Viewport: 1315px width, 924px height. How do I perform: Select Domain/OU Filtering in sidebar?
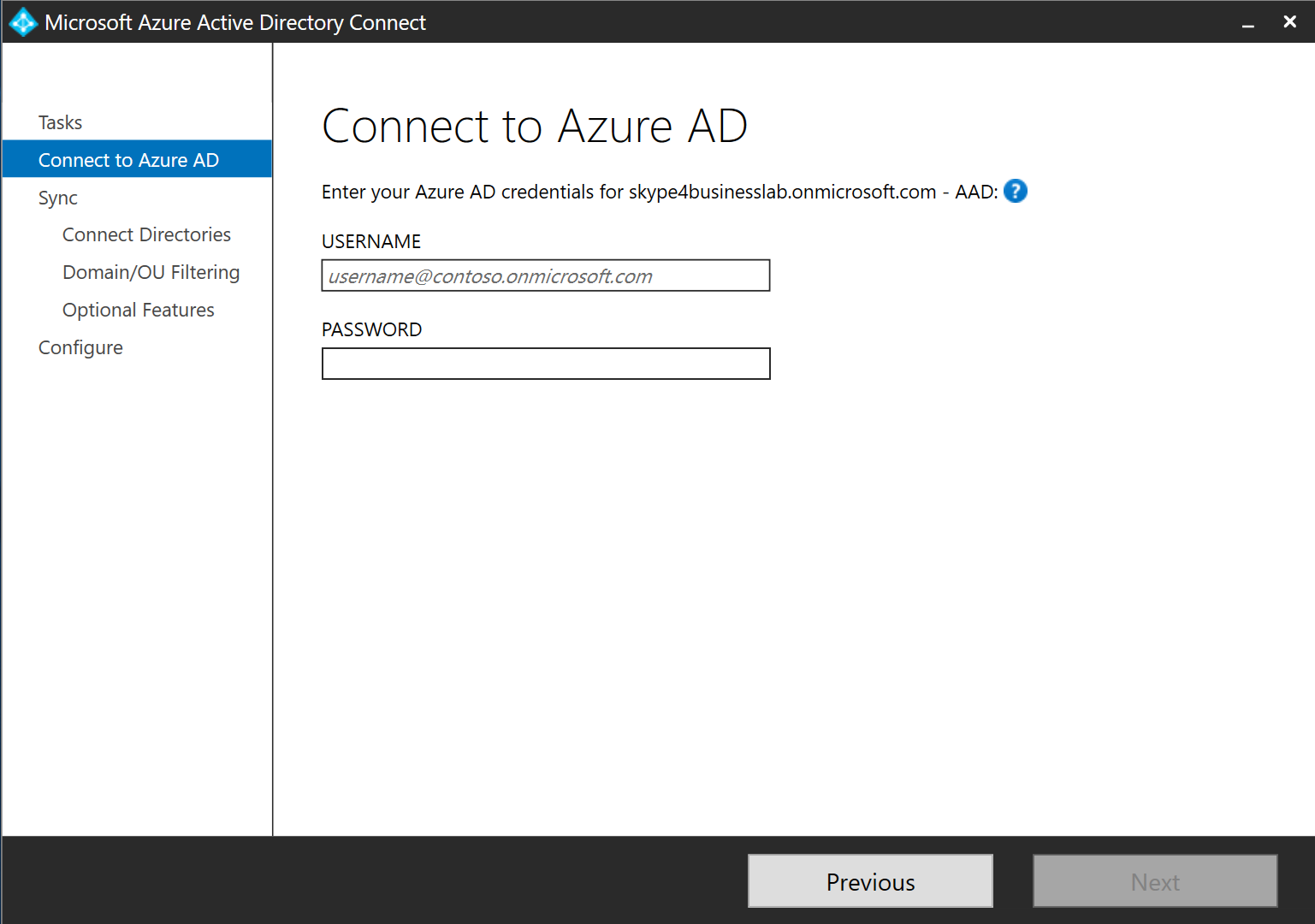coord(151,272)
